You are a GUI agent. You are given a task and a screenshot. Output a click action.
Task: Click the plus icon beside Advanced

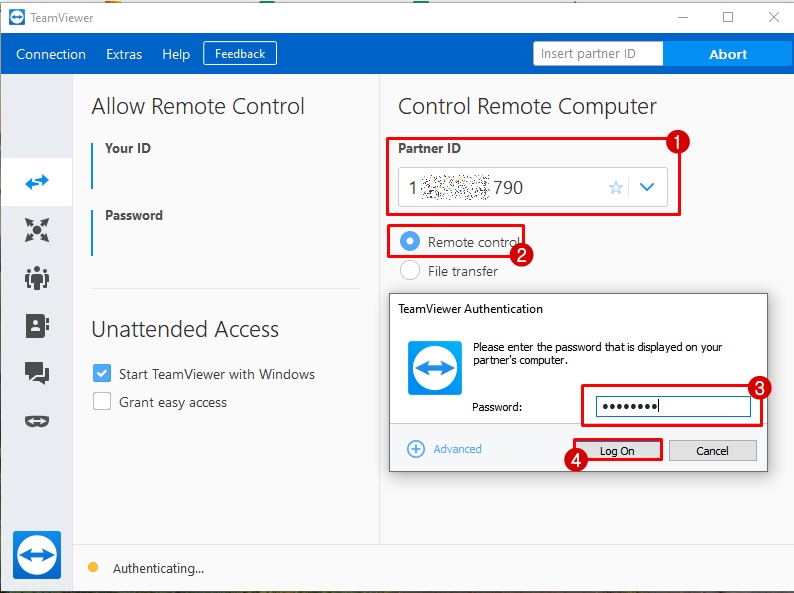416,449
